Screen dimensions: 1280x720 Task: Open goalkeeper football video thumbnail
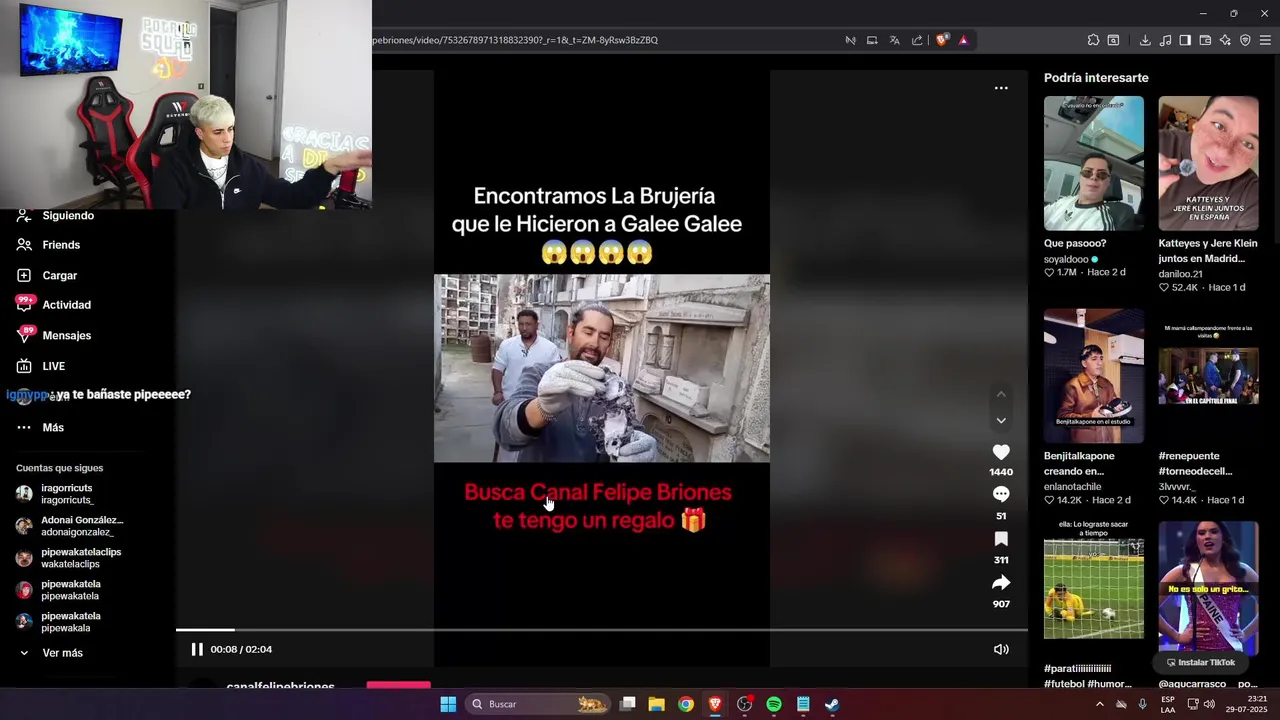point(1094,588)
